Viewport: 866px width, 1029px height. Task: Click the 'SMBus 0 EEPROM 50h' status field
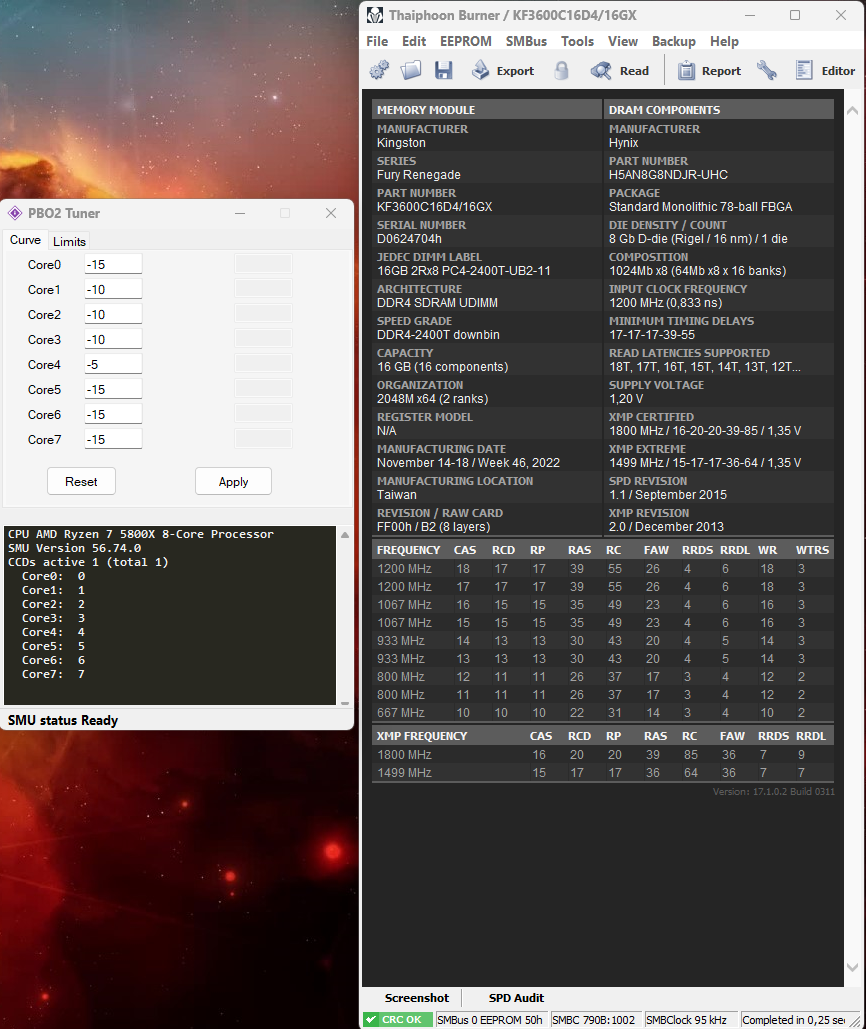coord(490,1019)
